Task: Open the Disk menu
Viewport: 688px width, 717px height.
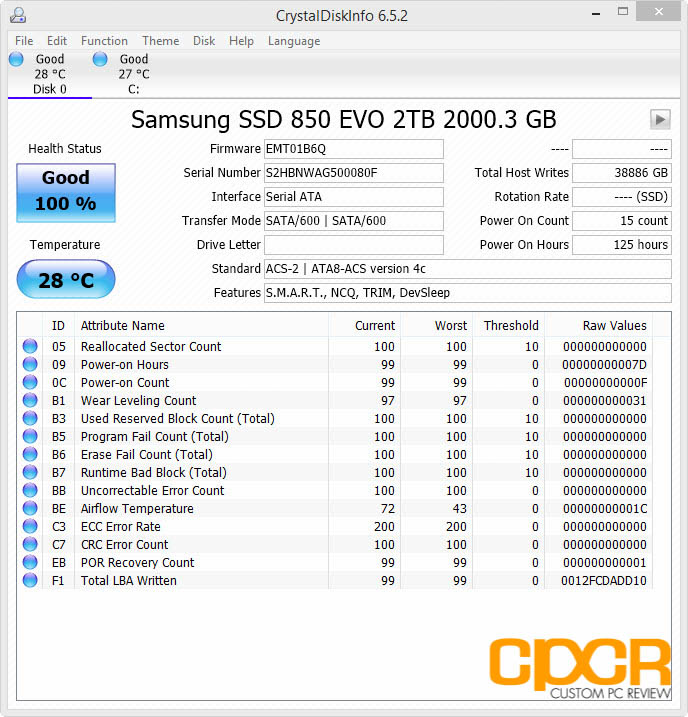Action: pyautogui.click(x=204, y=41)
